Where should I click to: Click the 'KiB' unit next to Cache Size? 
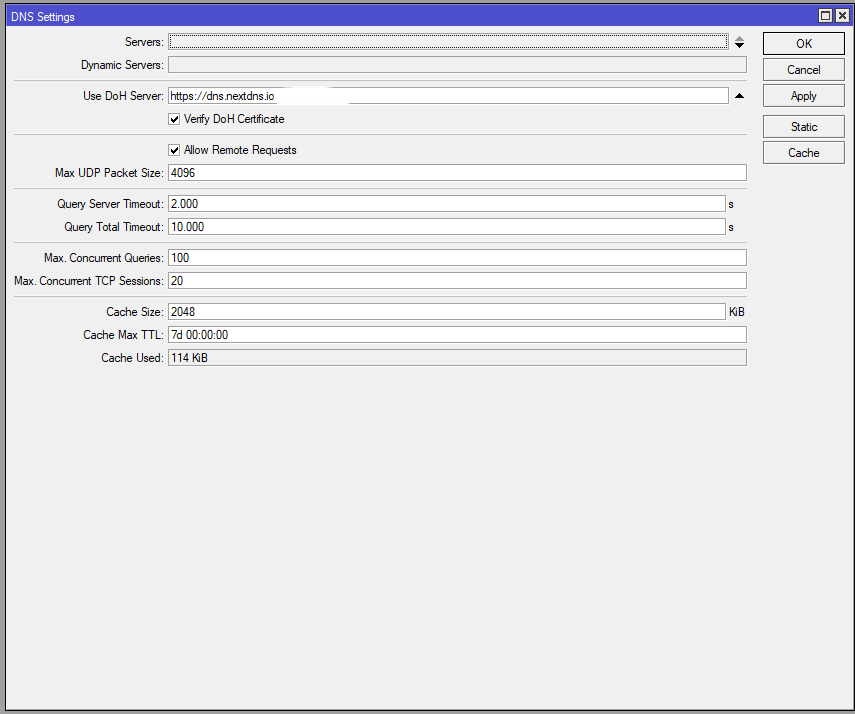pyautogui.click(x=737, y=312)
